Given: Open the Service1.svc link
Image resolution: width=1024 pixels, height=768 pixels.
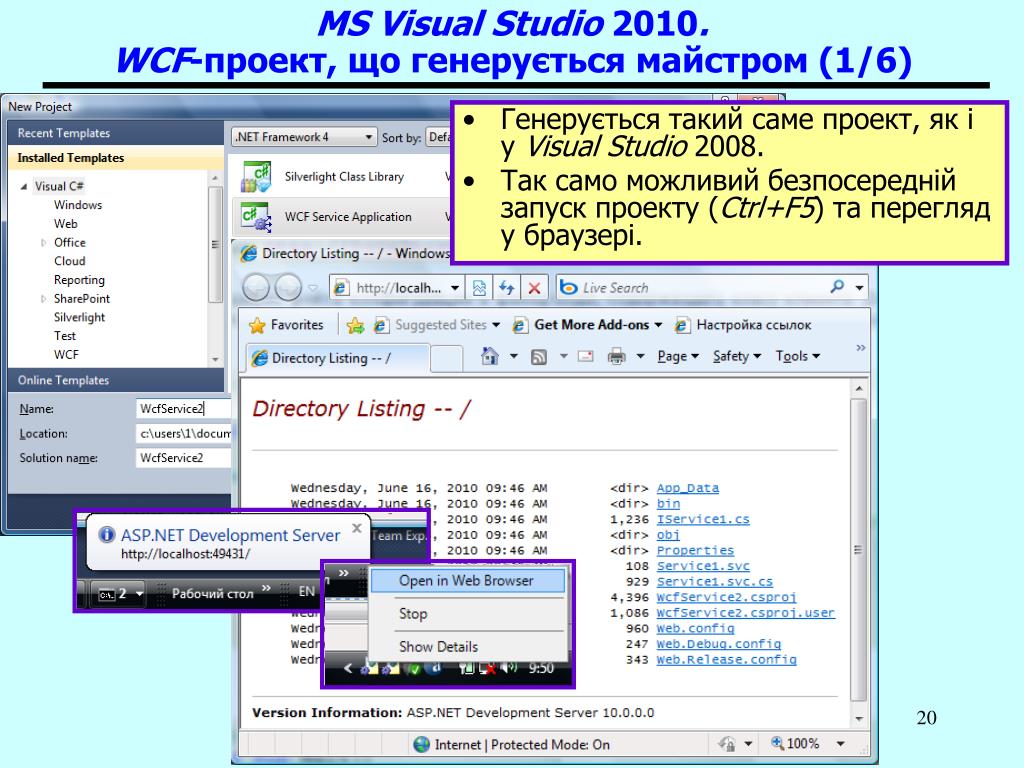Looking at the screenshot, I should point(703,566).
